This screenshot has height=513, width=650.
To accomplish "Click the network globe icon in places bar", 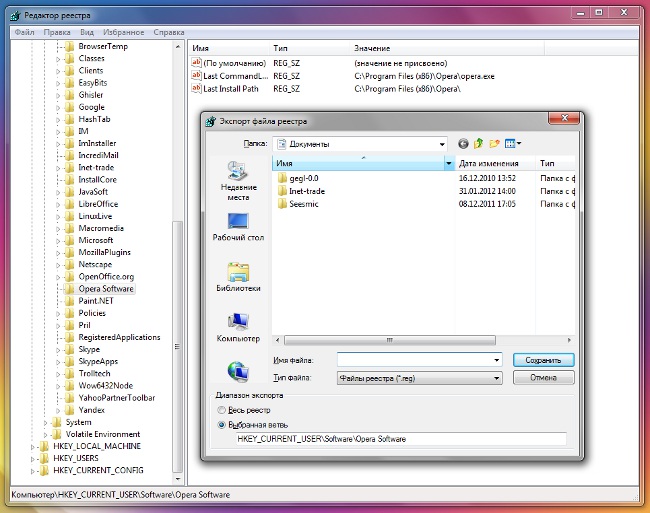I will 238,371.
